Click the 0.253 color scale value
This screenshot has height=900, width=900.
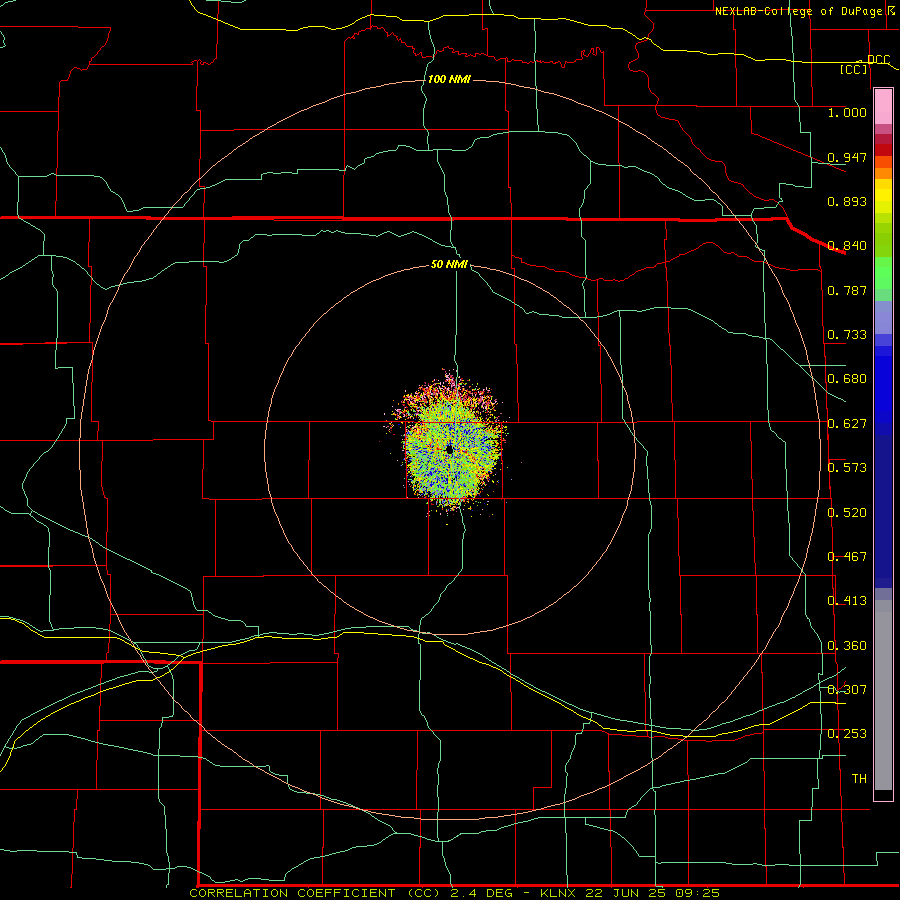(847, 734)
